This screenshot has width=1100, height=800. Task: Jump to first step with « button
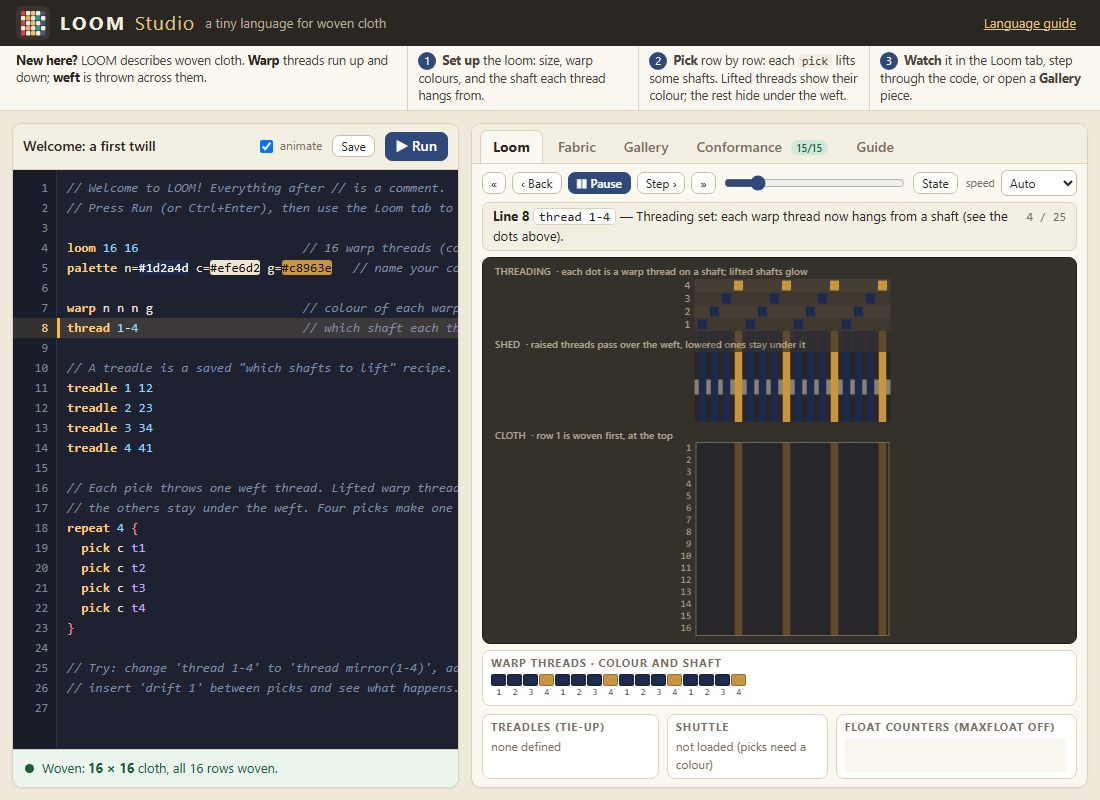(x=494, y=184)
